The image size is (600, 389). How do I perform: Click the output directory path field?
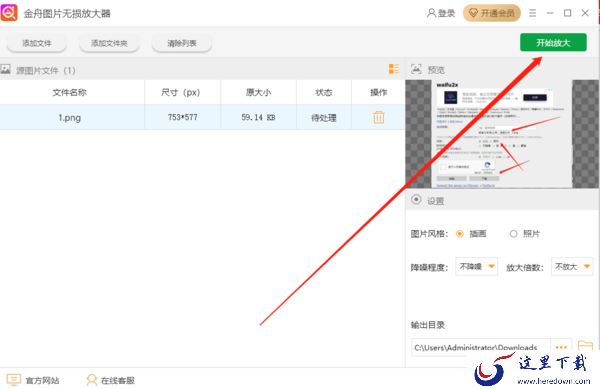pos(481,347)
